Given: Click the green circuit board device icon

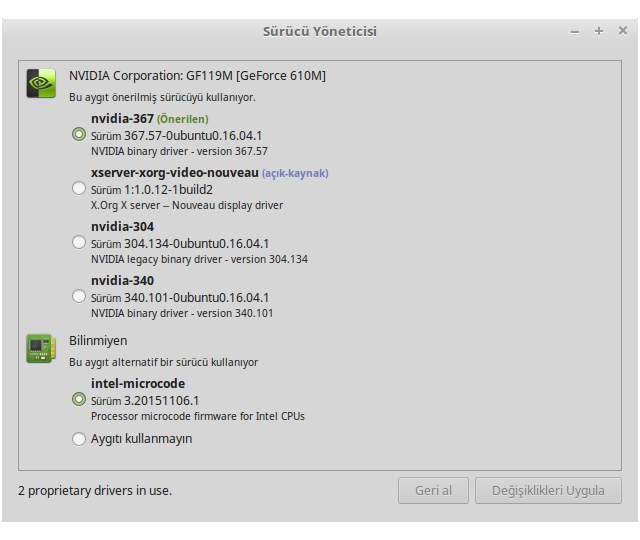Looking at the screenshot, I should point(41,348).
